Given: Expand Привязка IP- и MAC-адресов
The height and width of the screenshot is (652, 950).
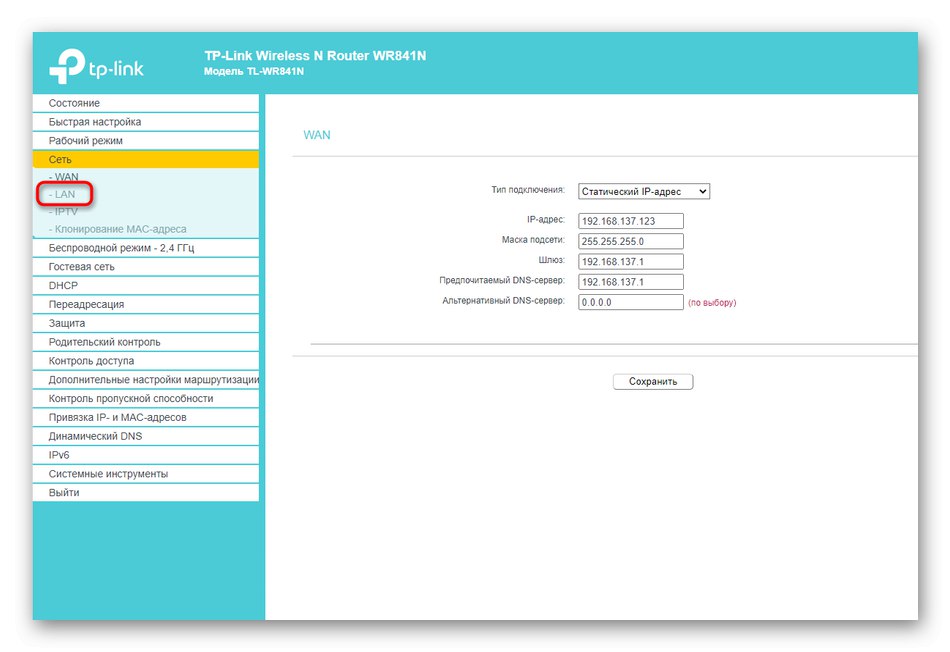Looking at the screenshot, I should pos(145,417).
